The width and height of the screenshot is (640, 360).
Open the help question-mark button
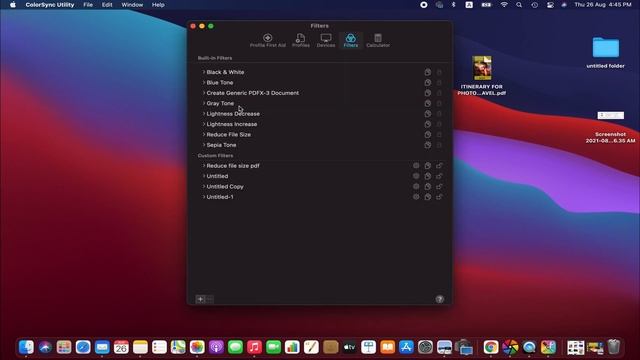439,299
